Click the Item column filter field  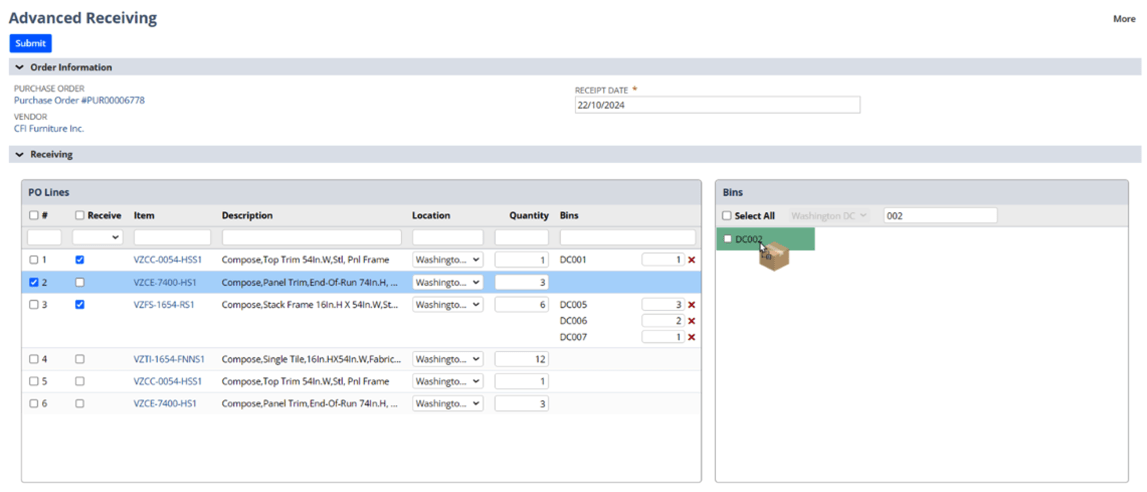pyautogui.click(x=172, y=238)
